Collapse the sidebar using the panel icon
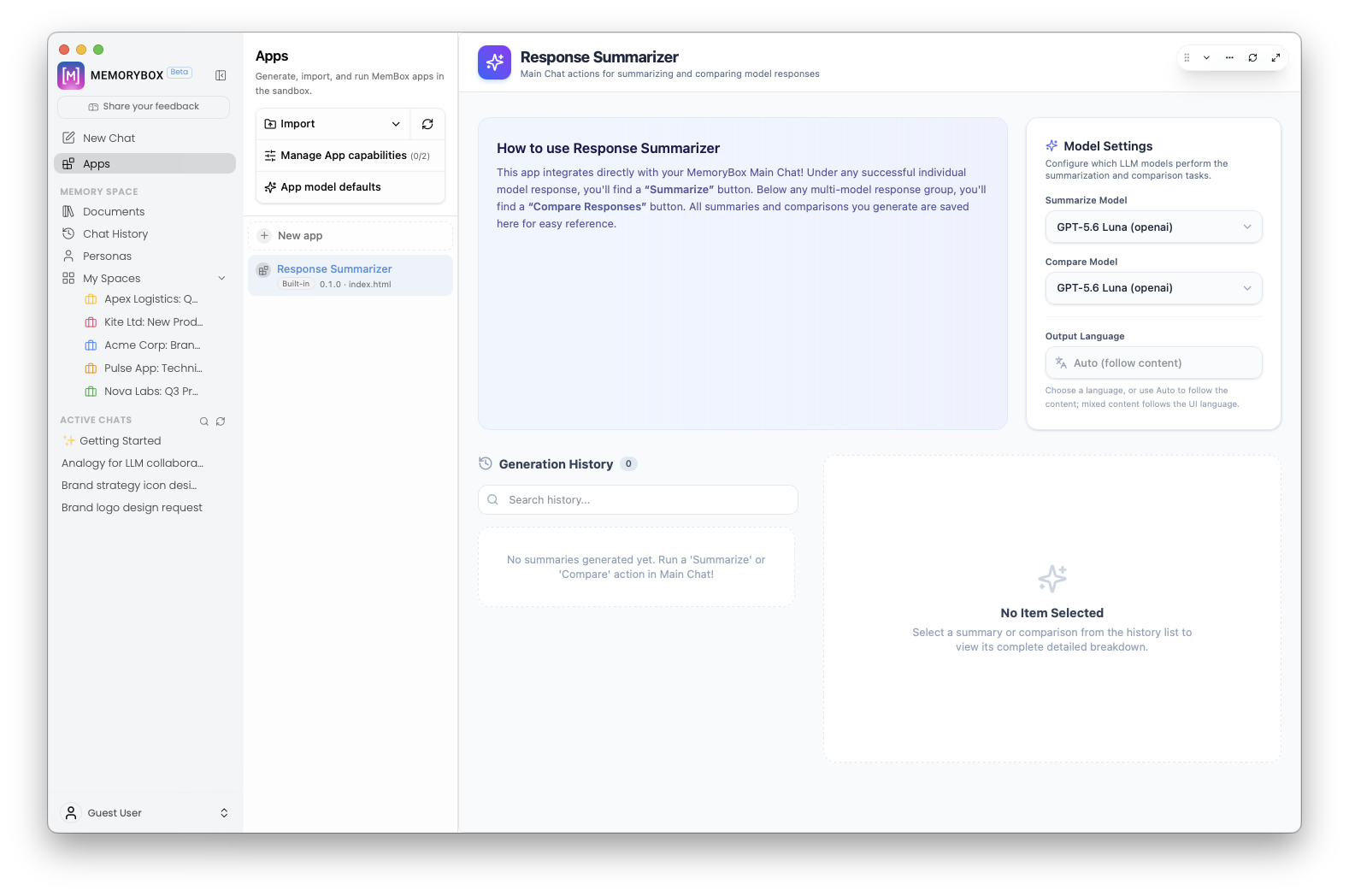The image size is (1349, 896). tap(221, 75)
